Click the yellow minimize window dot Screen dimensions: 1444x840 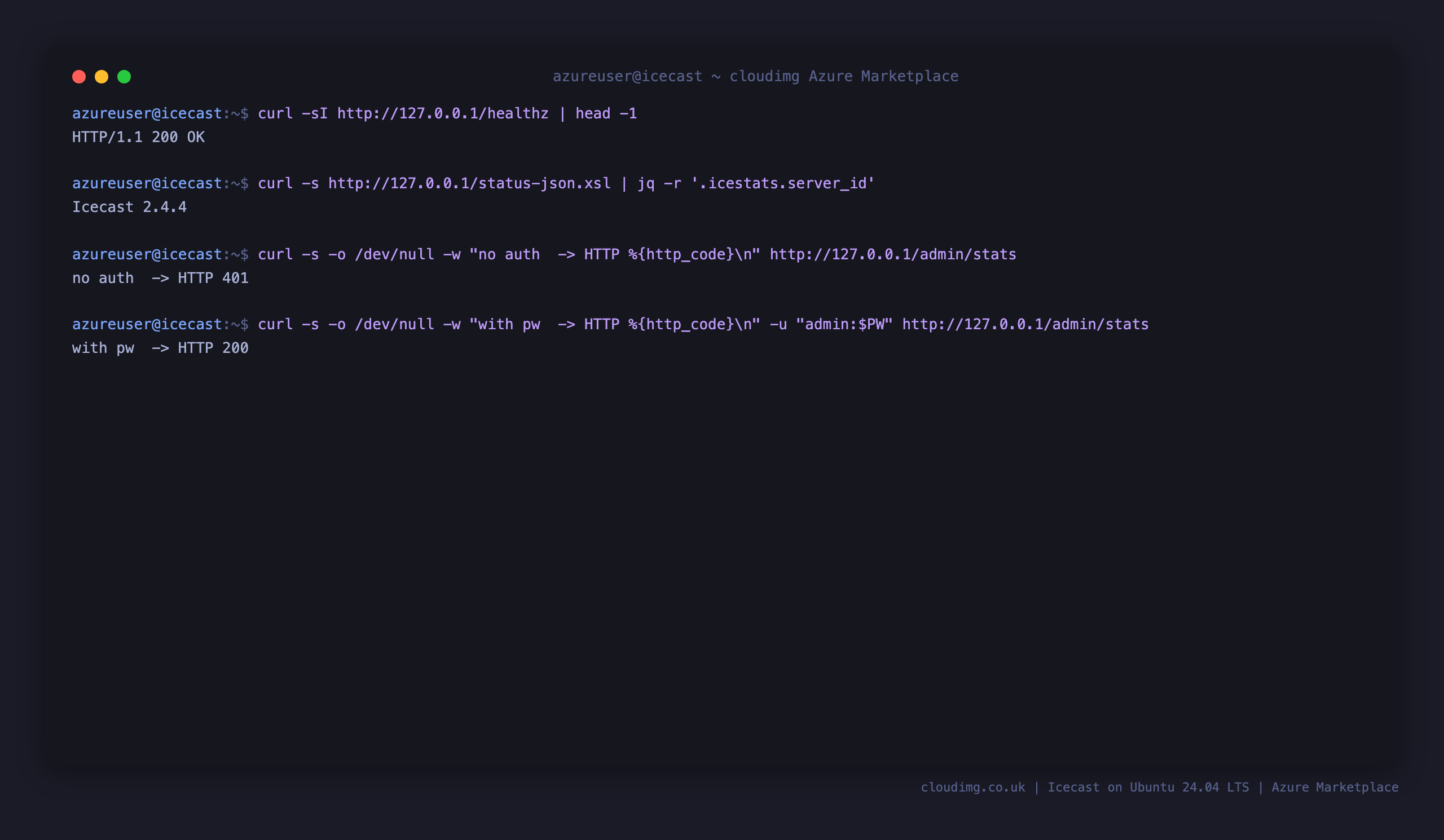pos(102,77)
